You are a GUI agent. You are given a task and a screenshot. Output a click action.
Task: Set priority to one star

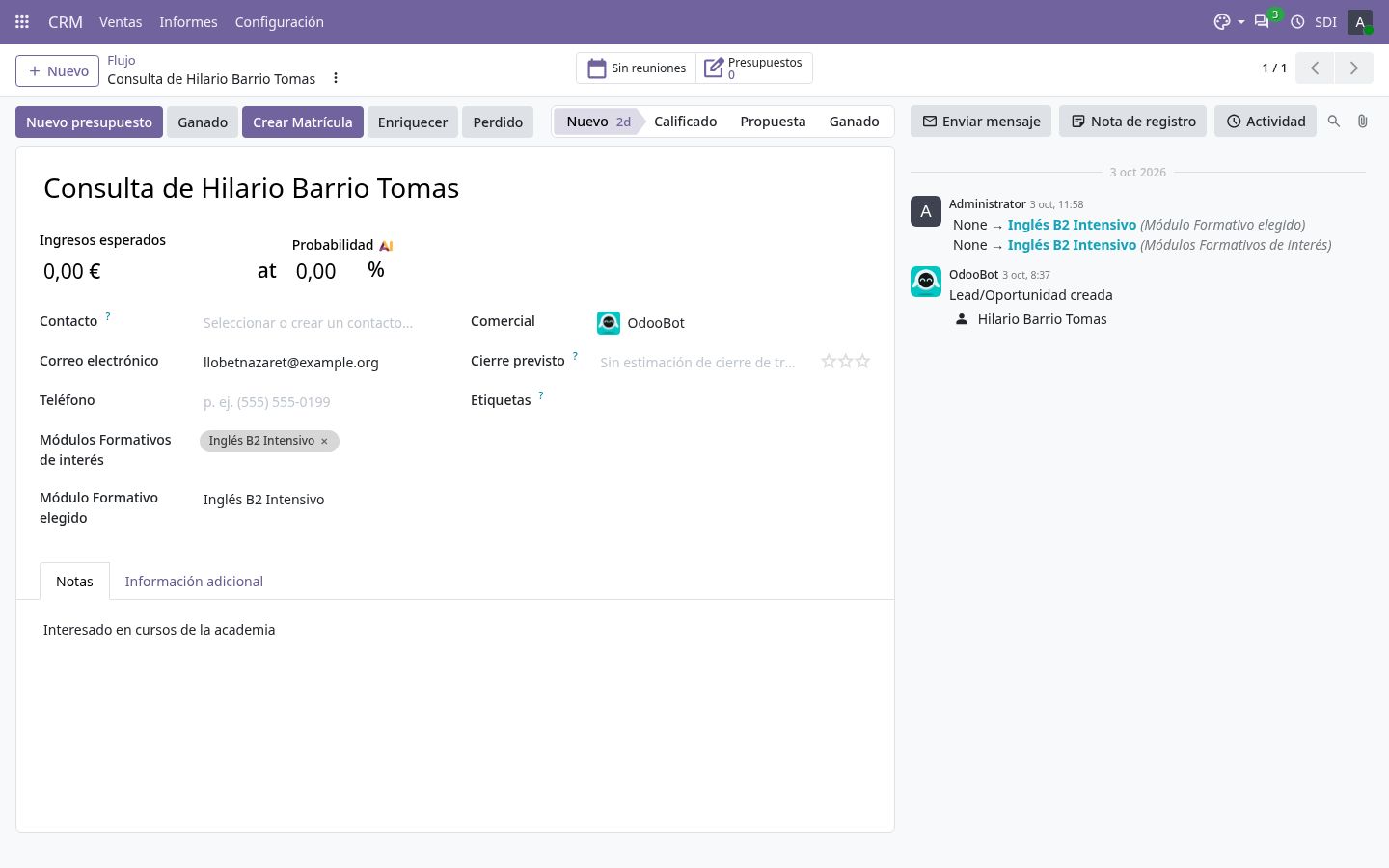pyautogui.click(x=829, y=362)
